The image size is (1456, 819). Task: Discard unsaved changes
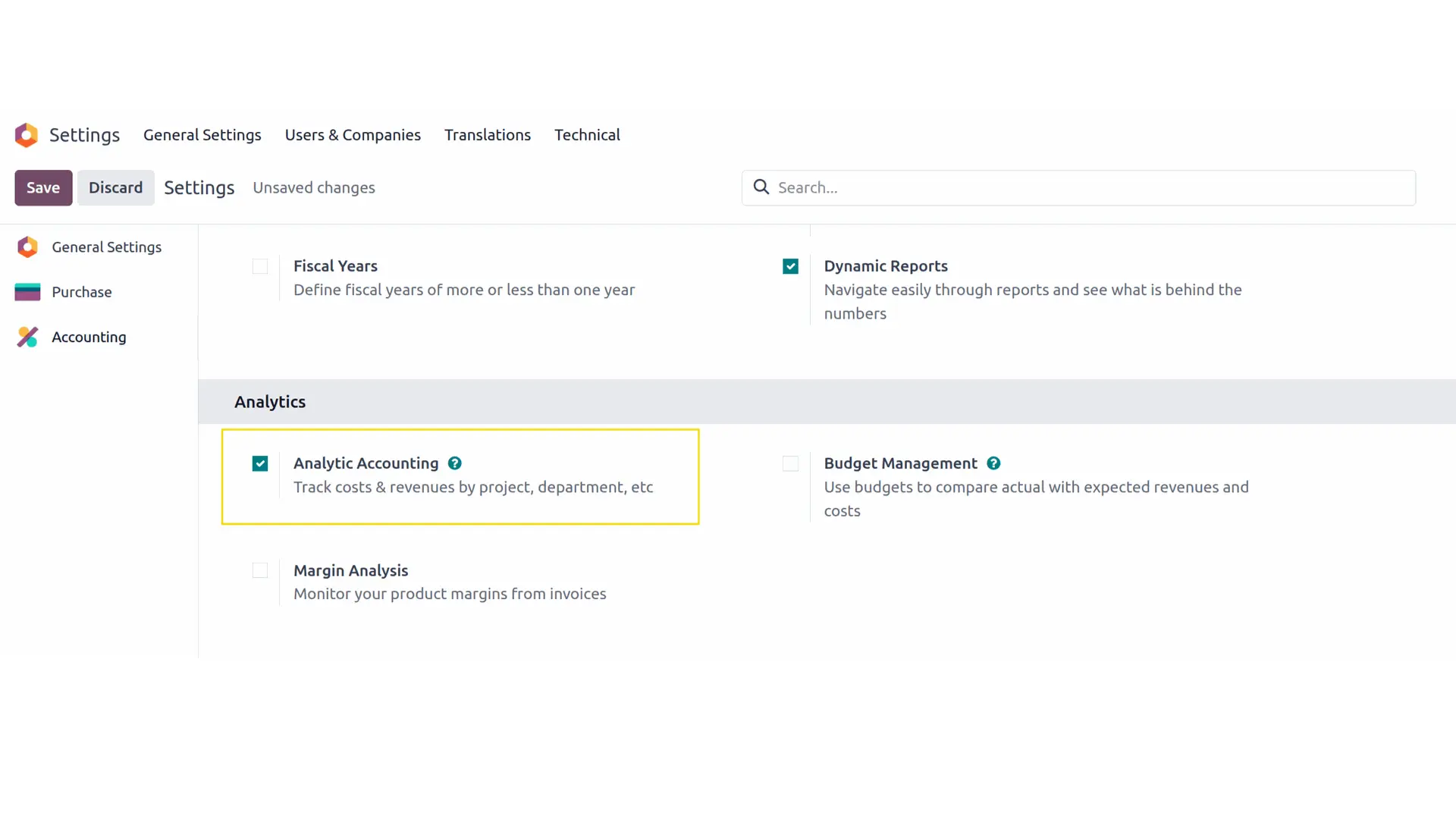pos(115,187)
